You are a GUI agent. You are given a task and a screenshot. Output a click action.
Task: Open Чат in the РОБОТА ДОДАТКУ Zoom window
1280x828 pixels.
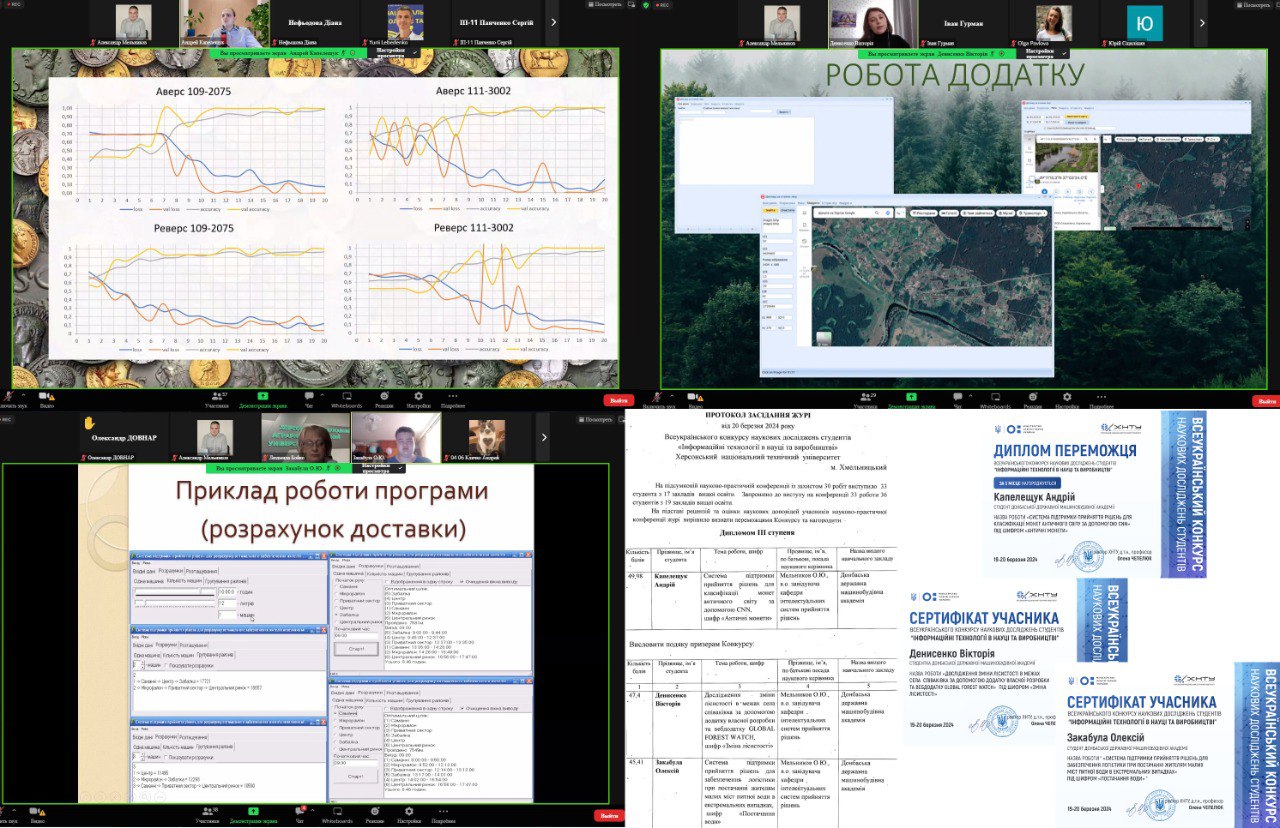(x=957, y=400)
